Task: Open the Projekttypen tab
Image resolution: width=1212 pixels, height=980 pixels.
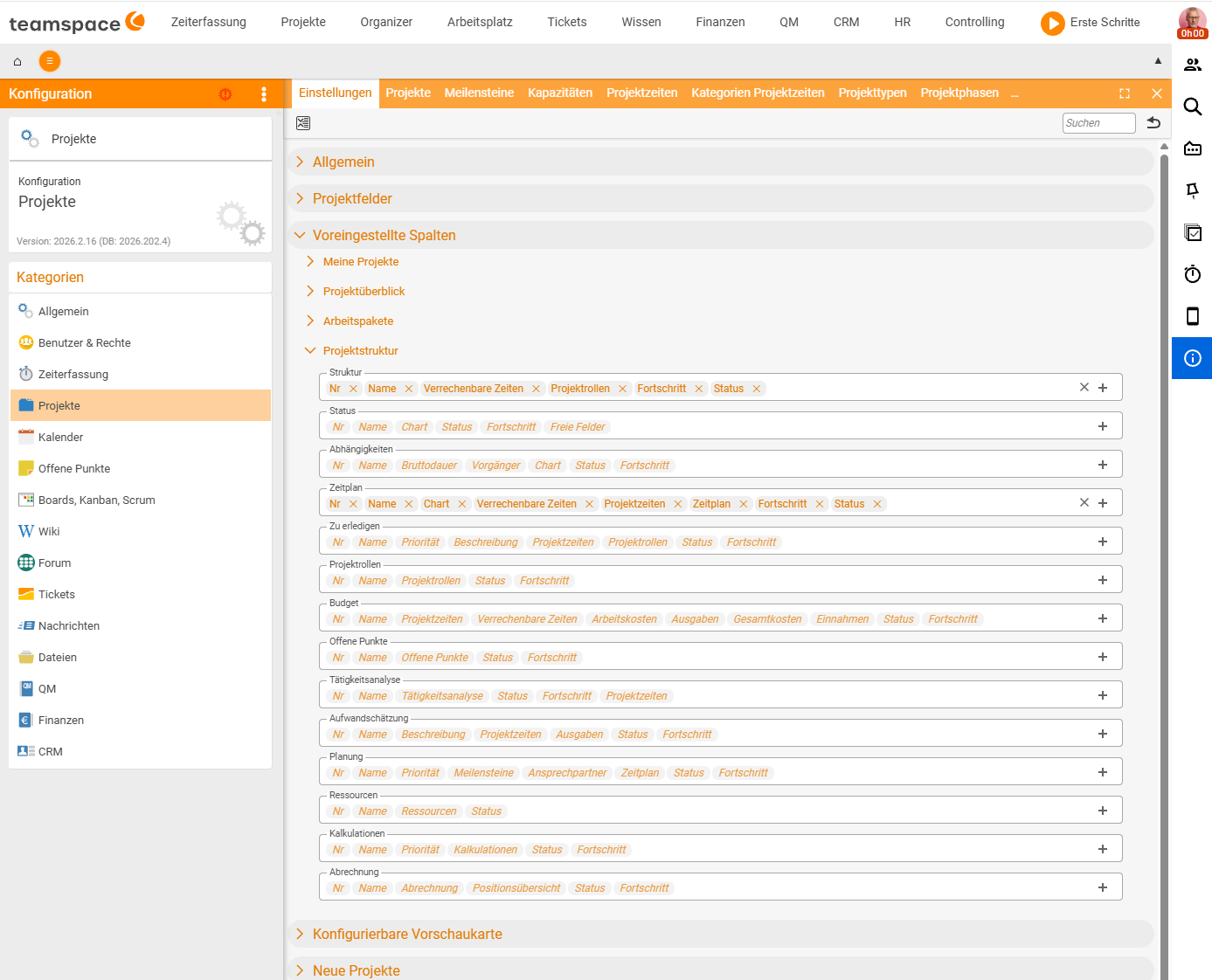Action: [872, 93]
